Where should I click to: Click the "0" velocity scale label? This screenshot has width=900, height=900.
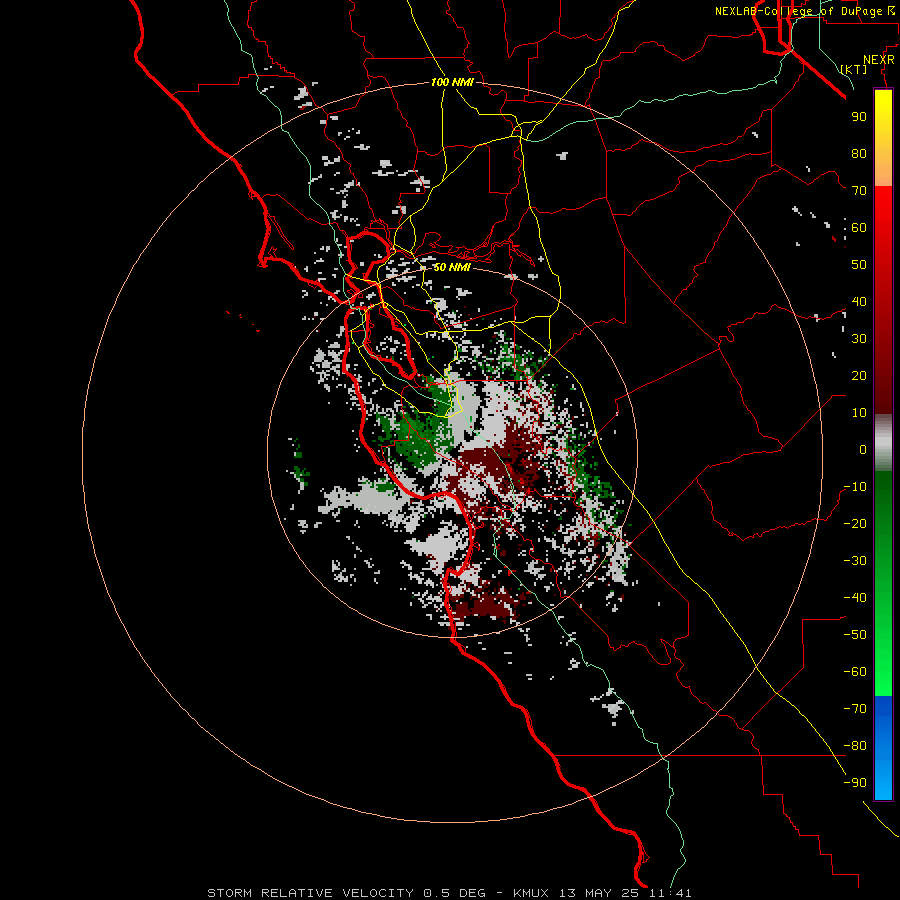click(863, 450)
